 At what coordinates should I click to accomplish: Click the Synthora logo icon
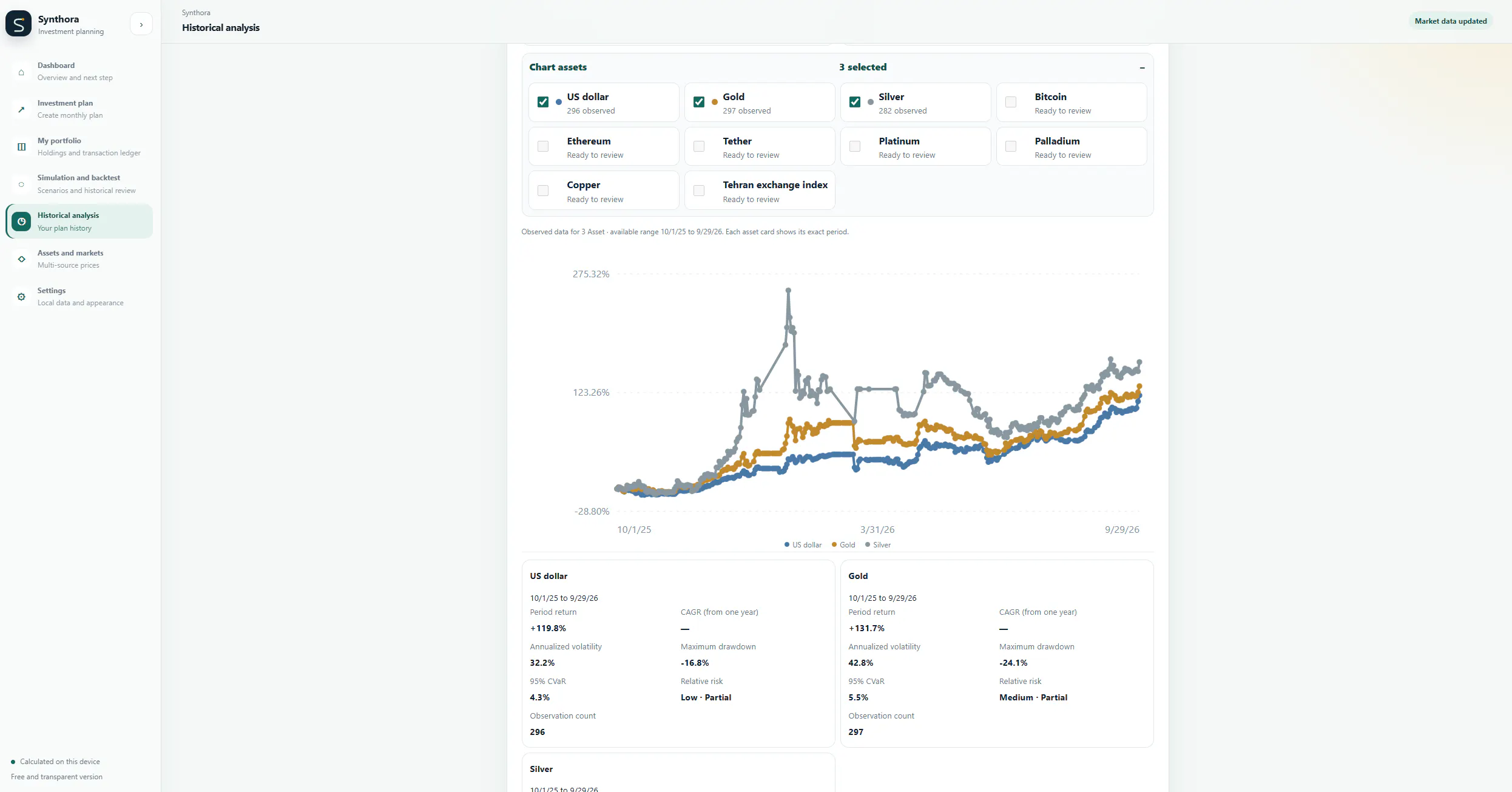pyautogui.click(x=18, y=24)
